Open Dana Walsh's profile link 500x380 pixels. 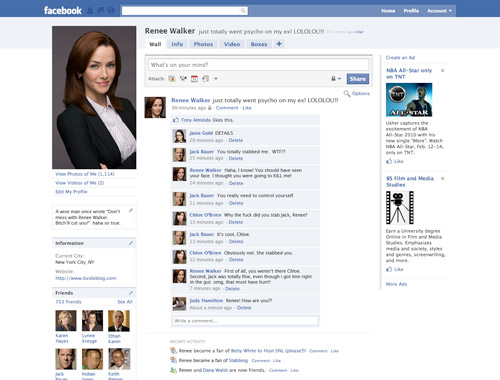pyautogui.click(x=215, y=370)
